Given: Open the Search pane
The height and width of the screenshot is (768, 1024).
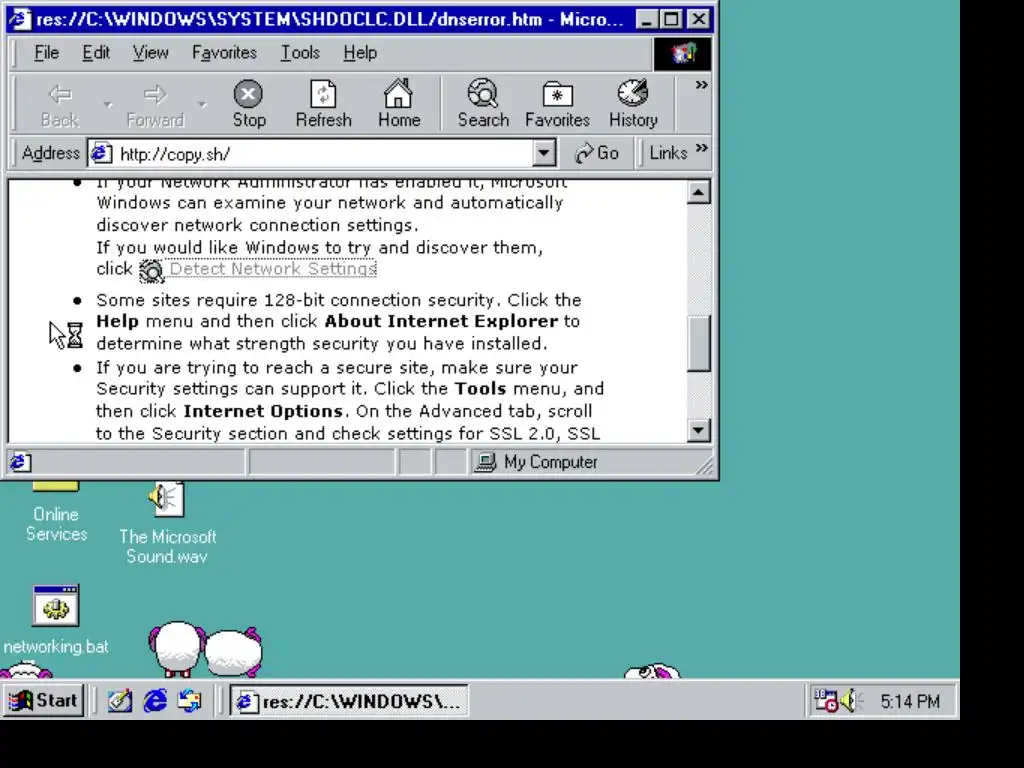Looking at the screenshot, I should (x=483, y=104).
